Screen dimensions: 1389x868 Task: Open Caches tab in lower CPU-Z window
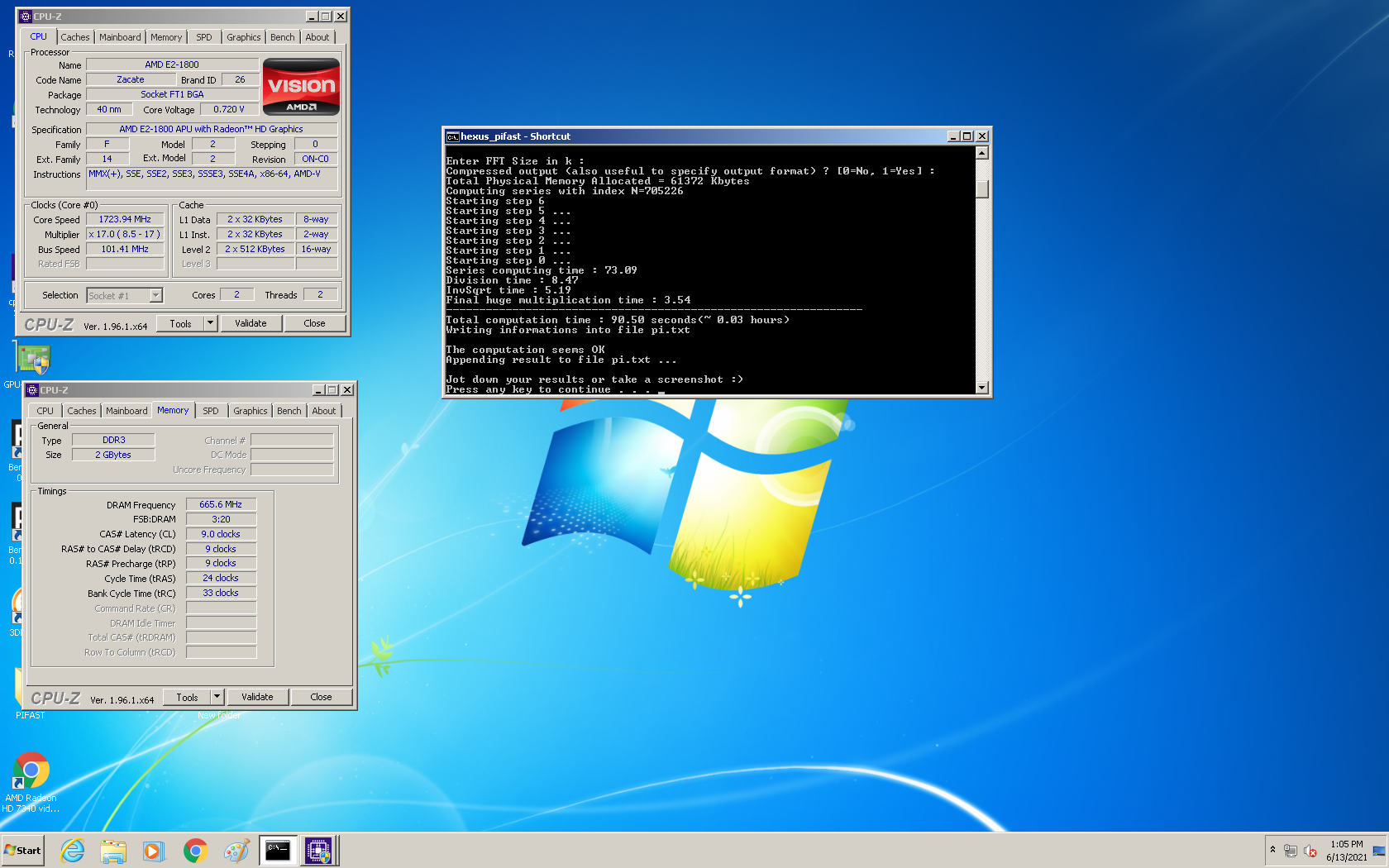(x=82, y=411)
